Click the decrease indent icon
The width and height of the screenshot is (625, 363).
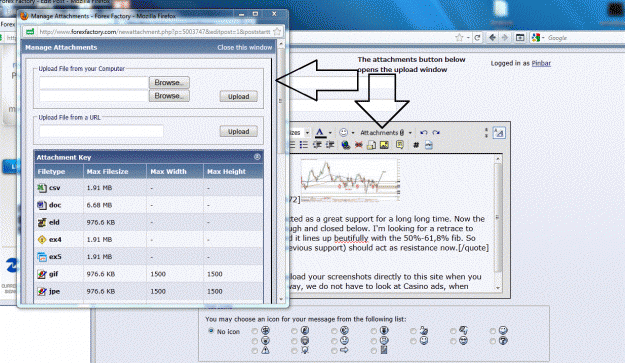[x=317, y=145]
